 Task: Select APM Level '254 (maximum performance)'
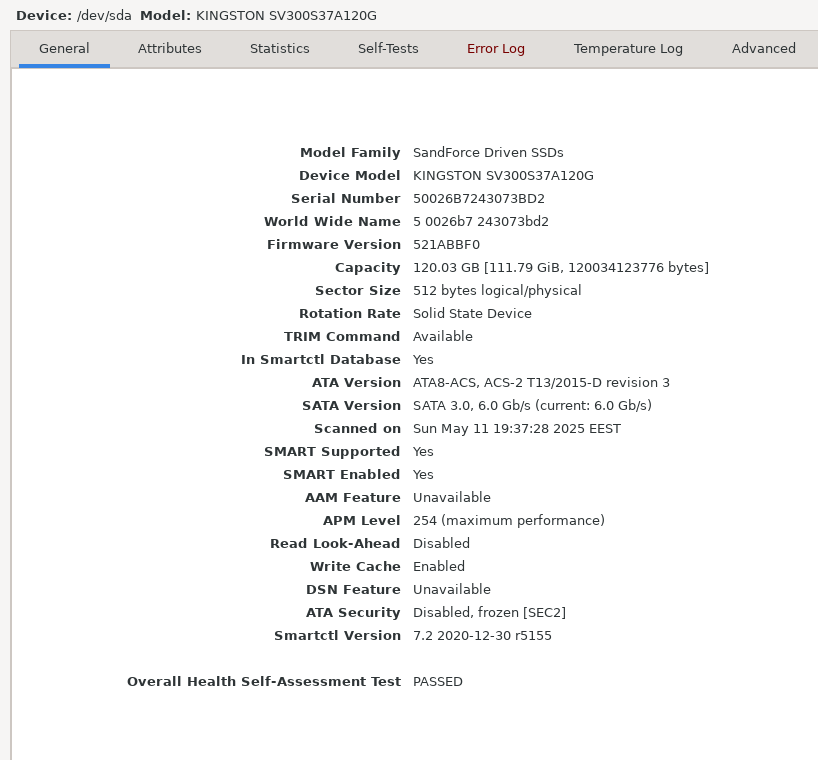pos(509,521)
